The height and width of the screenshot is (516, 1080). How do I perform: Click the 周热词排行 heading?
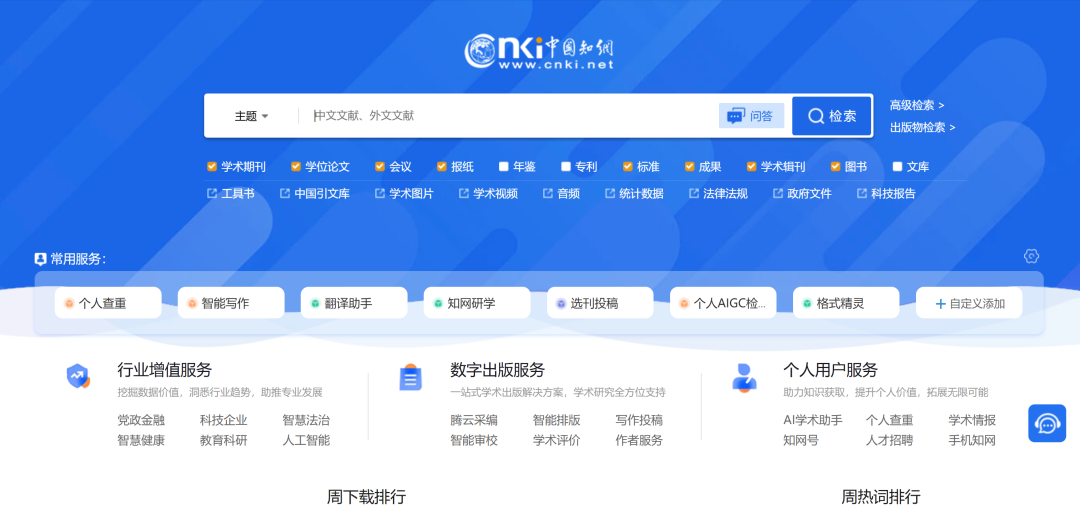(x=880, y=497)
